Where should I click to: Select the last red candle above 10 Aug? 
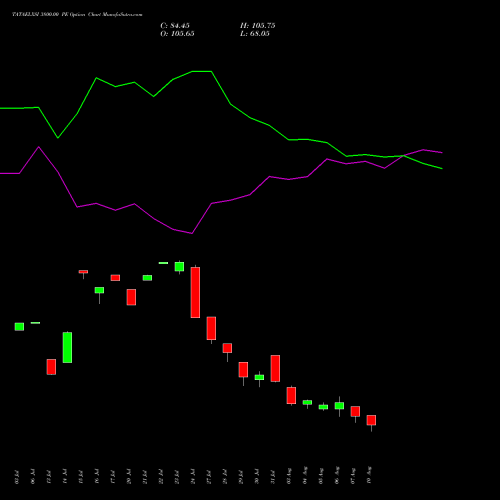(x=371, y=420)
